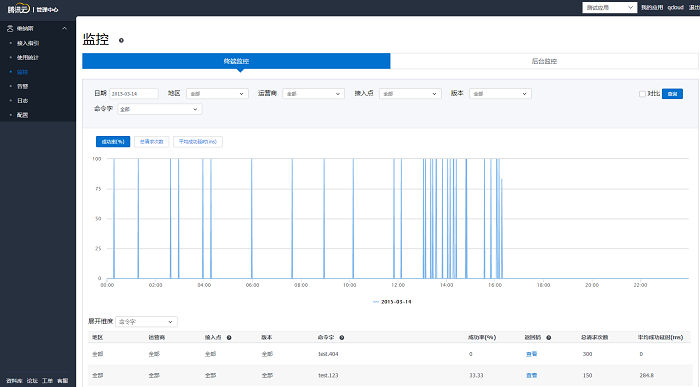Click the 我的应用 header link

[x=652, y=8]
